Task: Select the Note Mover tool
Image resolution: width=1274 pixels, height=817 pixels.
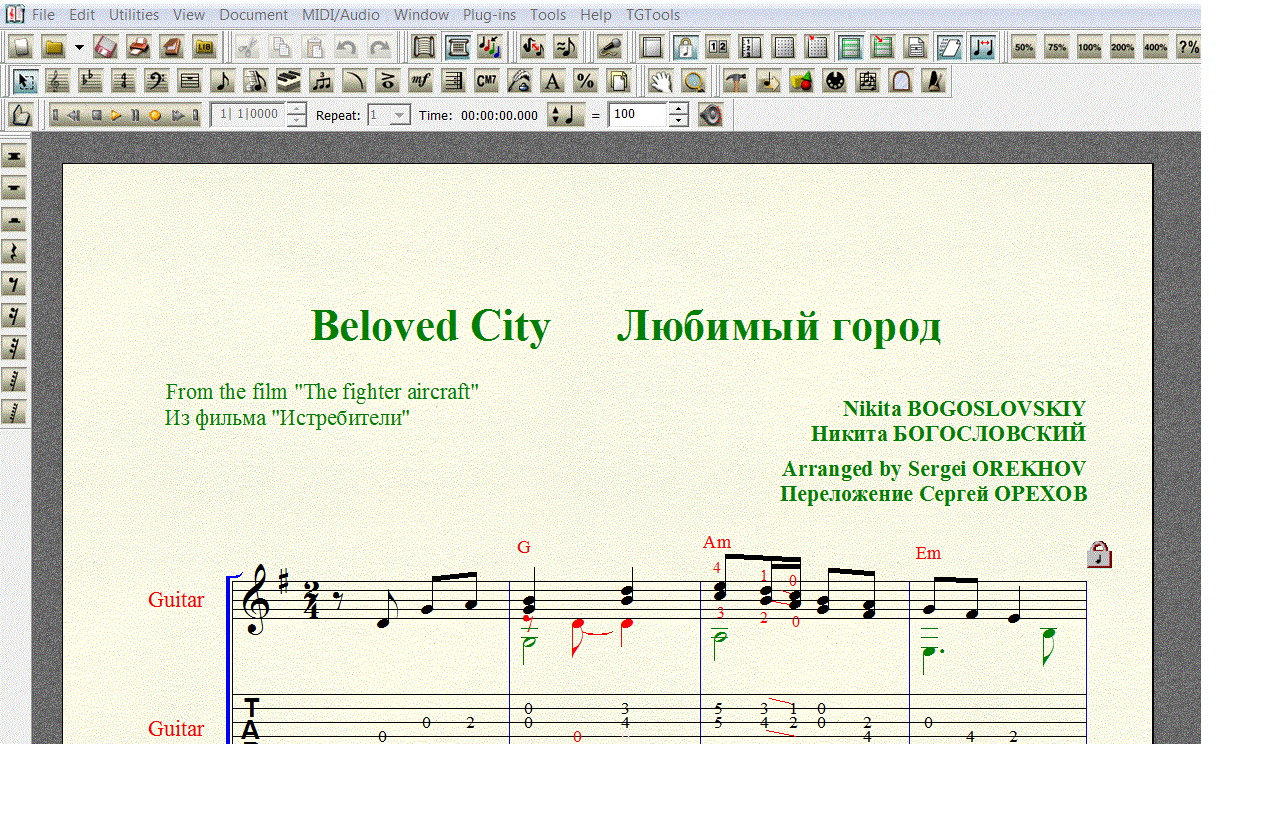Action: pos(769,81)
